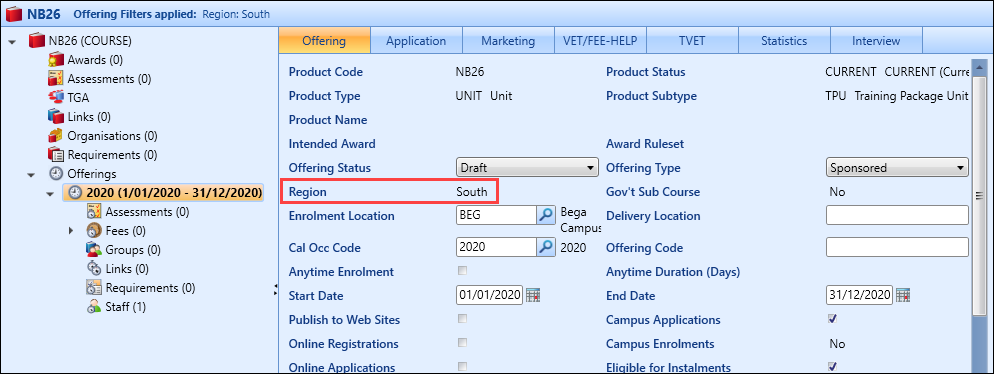The width and height of the screenshot is (994, 374).
Task: Open the VET/FEE-HELP tab
Action: [x=600, y=41]
